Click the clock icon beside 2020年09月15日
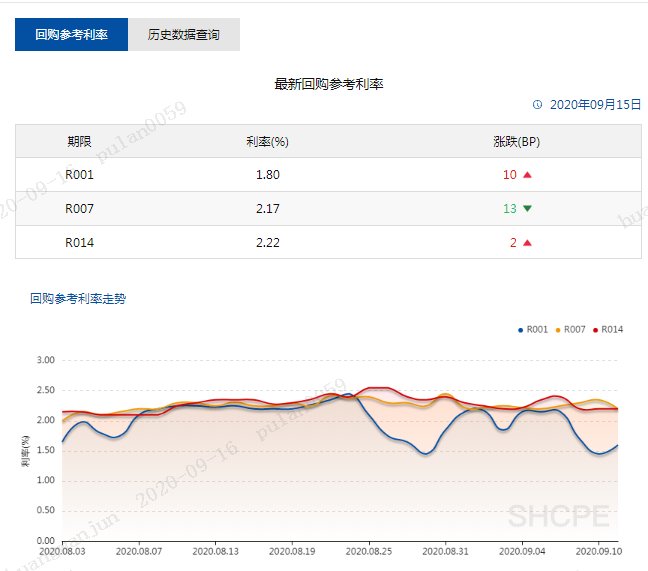Screen dimensions: 648x571 [537, 105]
